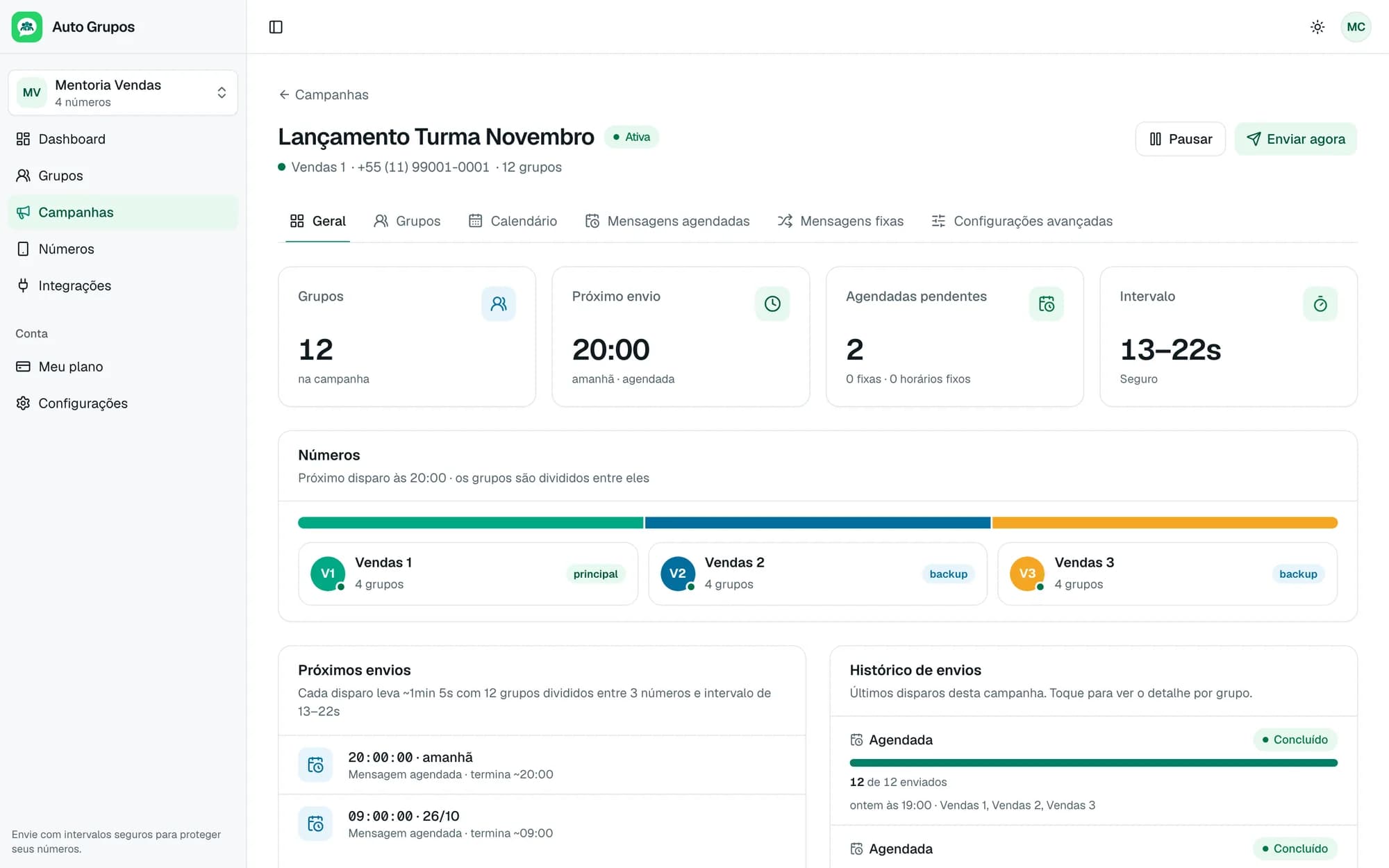Screen dimensions: 1389x868
Task: Click the Intervalo timer icon
Action: tap(1320, 303)
